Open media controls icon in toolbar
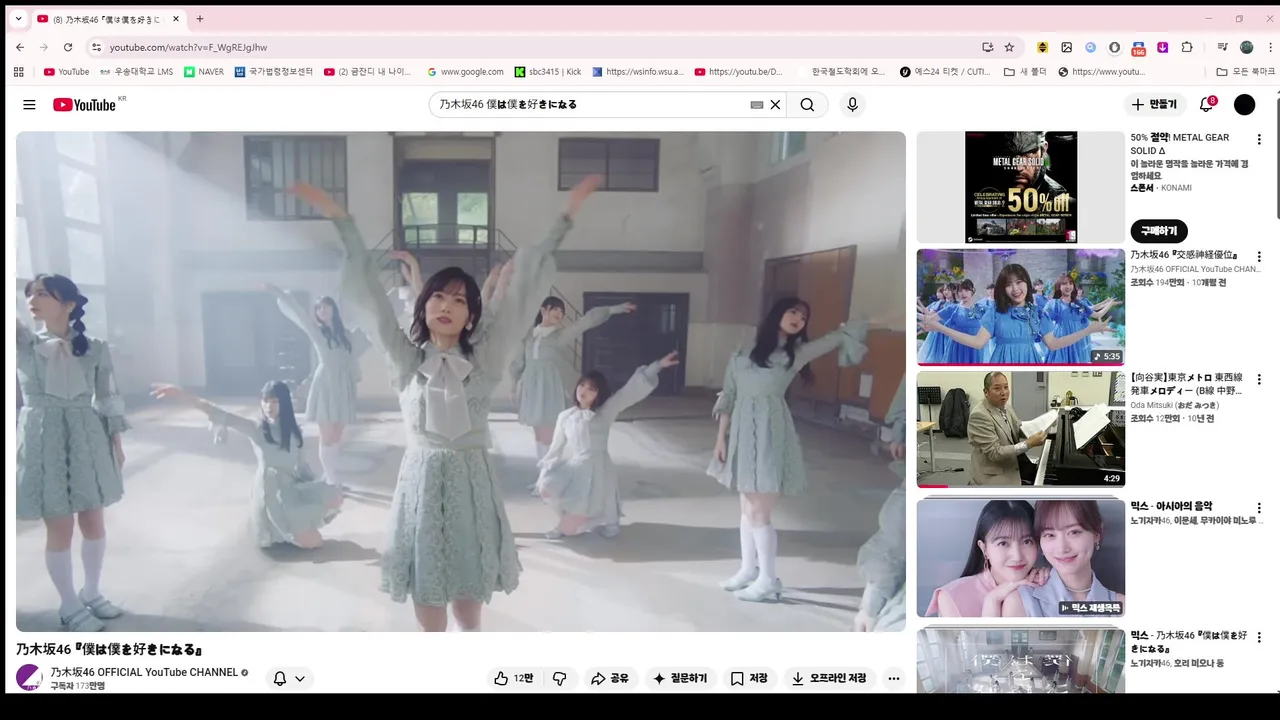The width and height of the screenshot is (1280, 720). tap(1222, 47)
